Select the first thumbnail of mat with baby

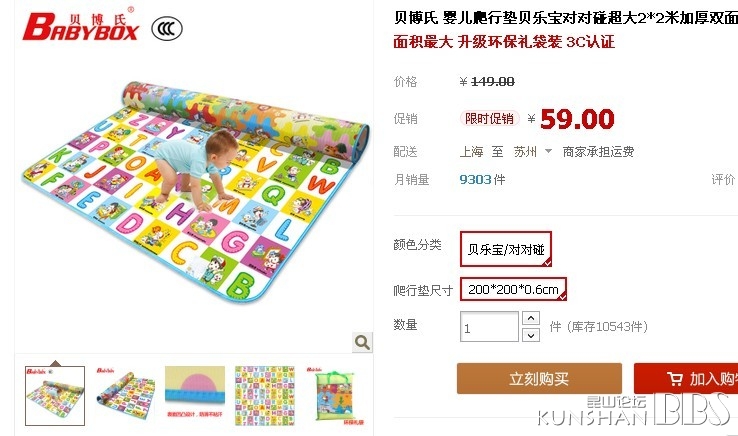55,396
